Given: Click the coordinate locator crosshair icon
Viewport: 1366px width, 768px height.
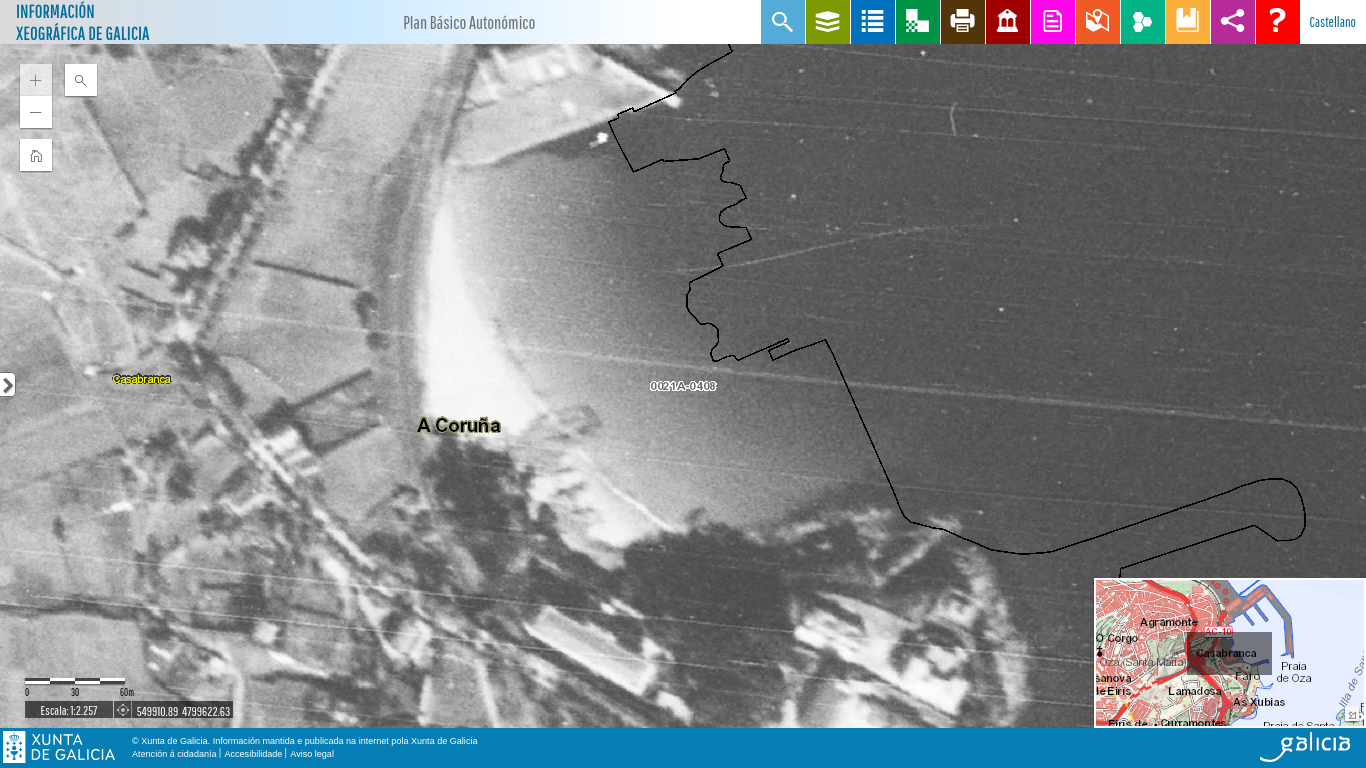Looking at the screenshot, I should pyautogui.click(x=123, y=710).
